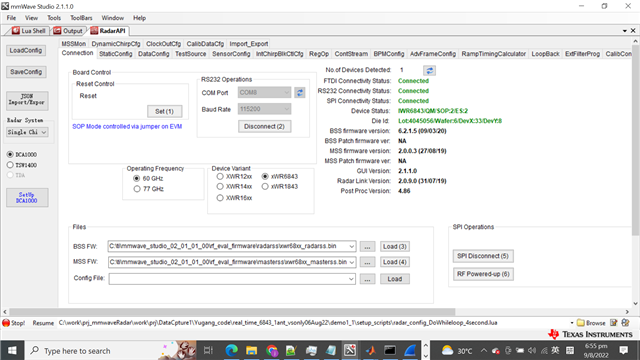
Task: Show hidden system tray icons
Action: click(484, 351)
